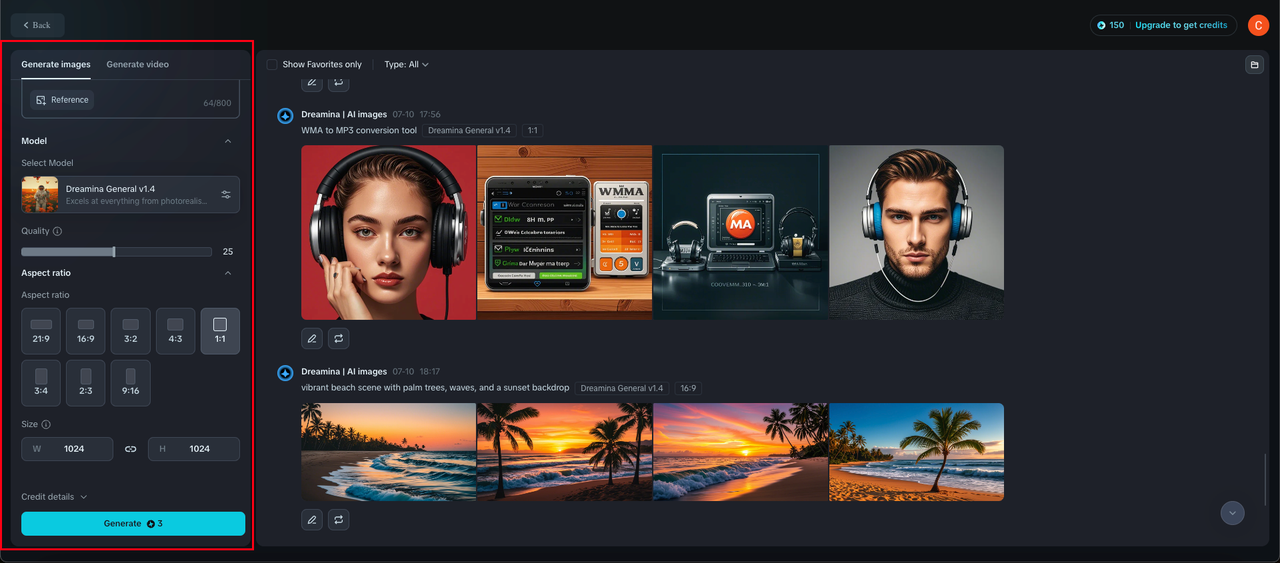Viewport: 1280px width, 563px height.
Task: Edit prompt icon under beach images
Action: coord(312,520)
